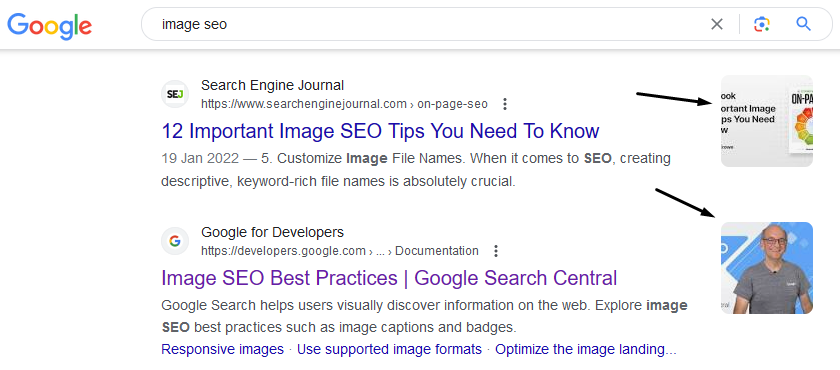Click the SEJ favicon icon
840x370 pixels.
click(x=175, y=94)
